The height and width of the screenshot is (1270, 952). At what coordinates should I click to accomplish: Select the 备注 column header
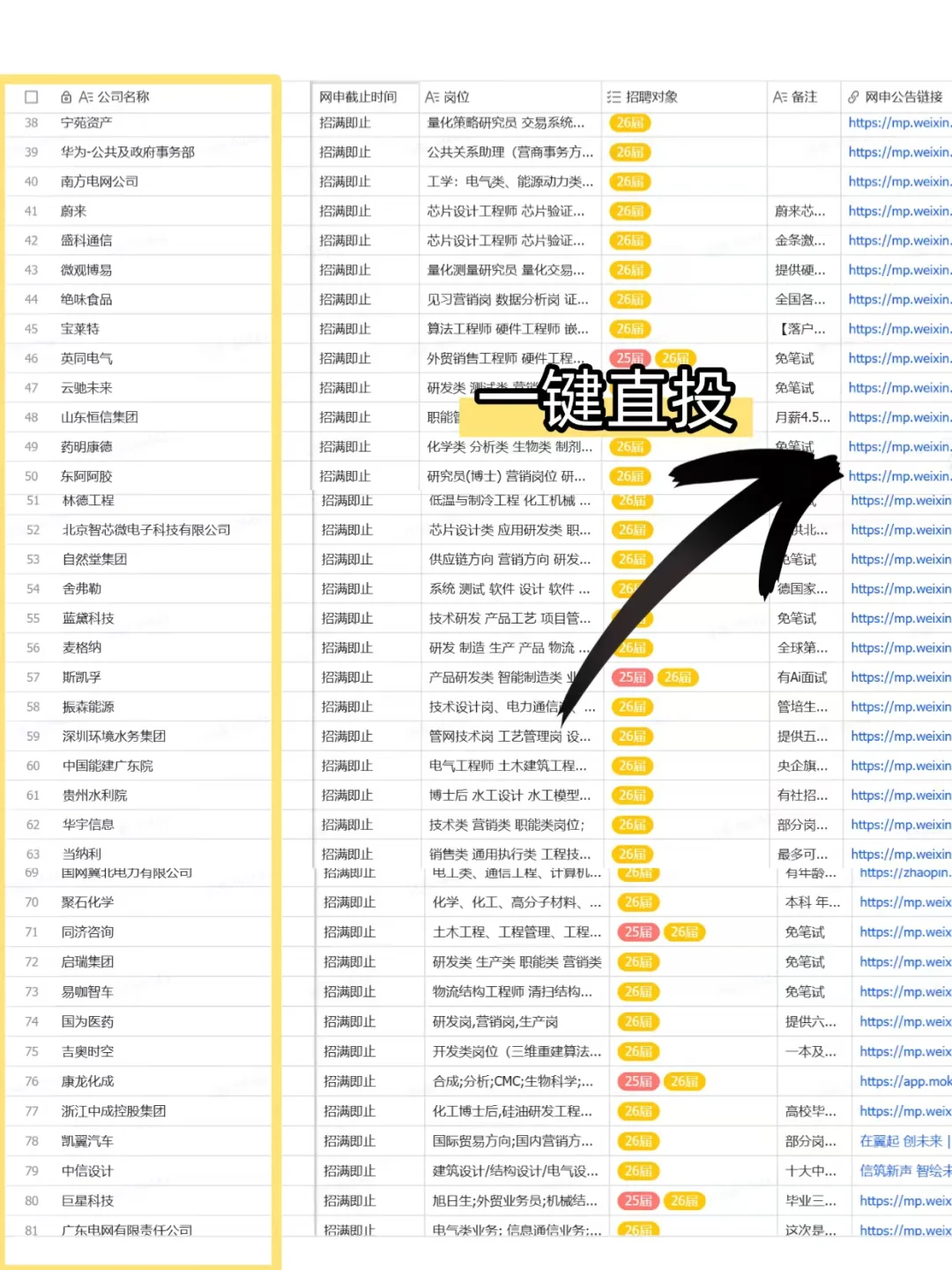click(803, 97)
